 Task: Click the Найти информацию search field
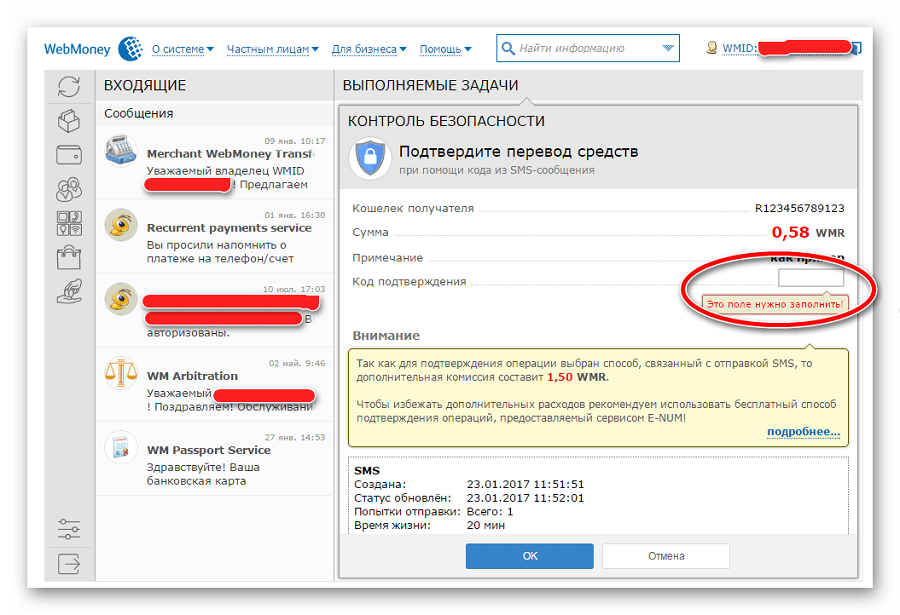click(x=588, y=48)
